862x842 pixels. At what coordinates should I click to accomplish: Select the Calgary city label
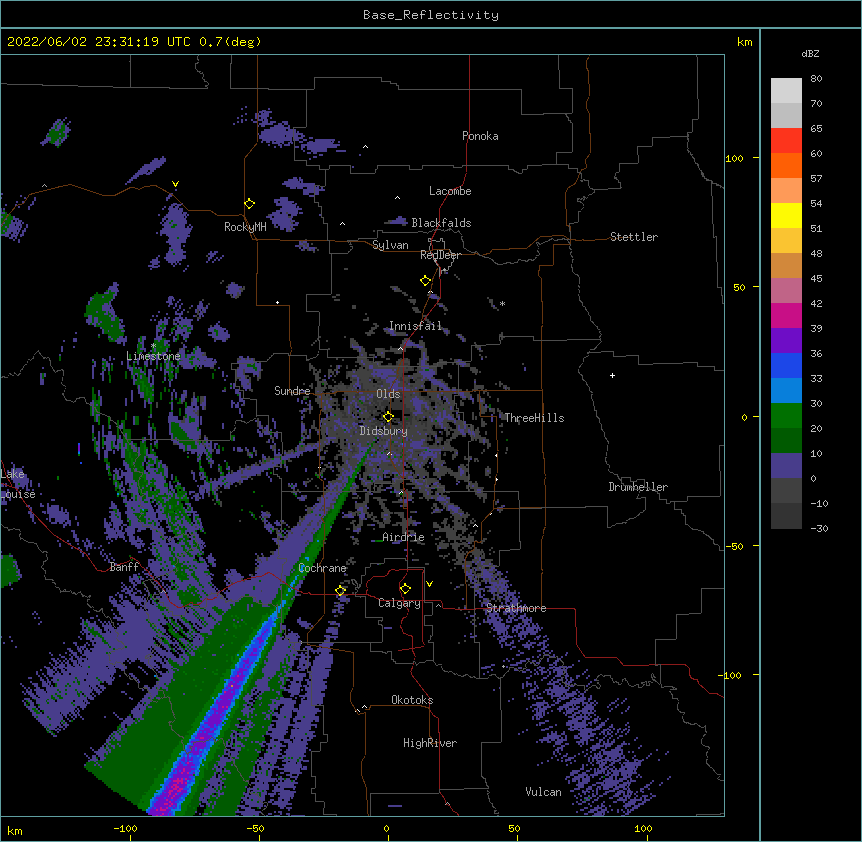click(x=399, y=603)
